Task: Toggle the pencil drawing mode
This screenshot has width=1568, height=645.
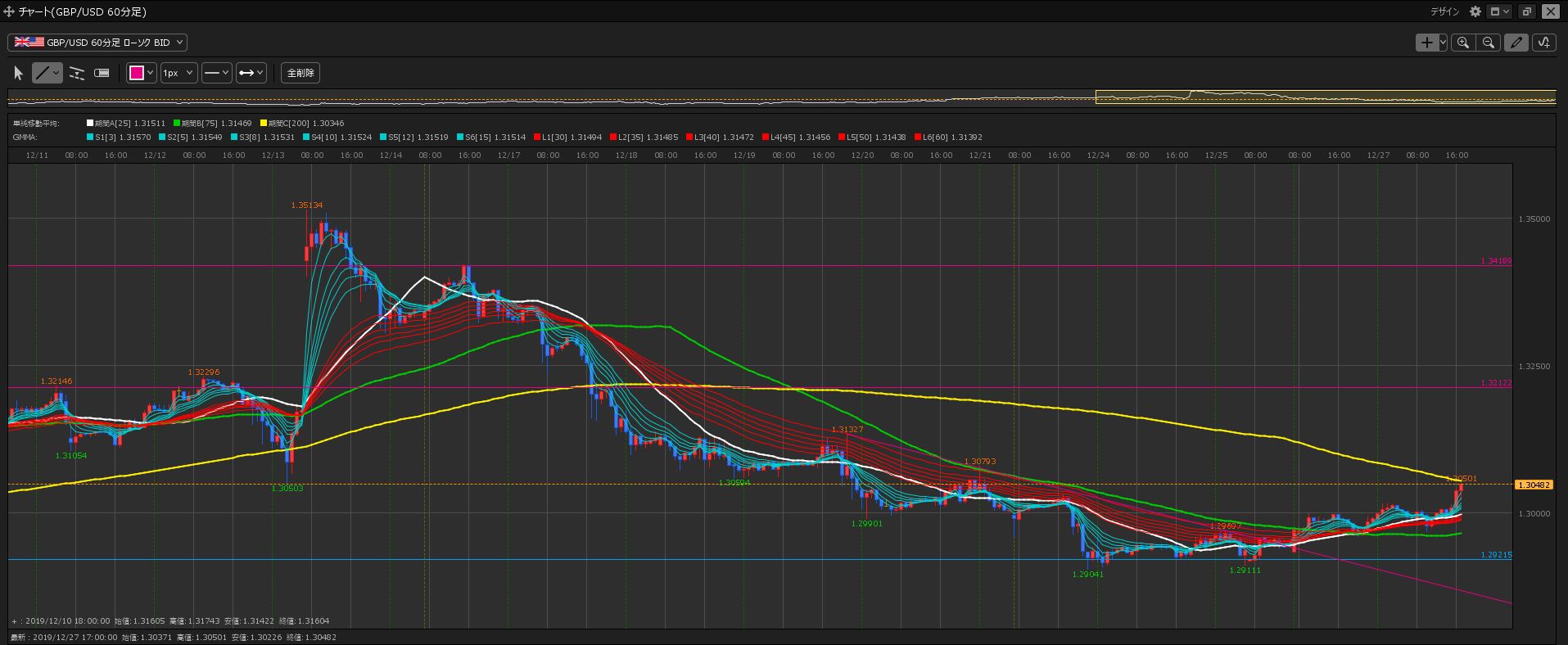Action: click(x=1516, y=43)
